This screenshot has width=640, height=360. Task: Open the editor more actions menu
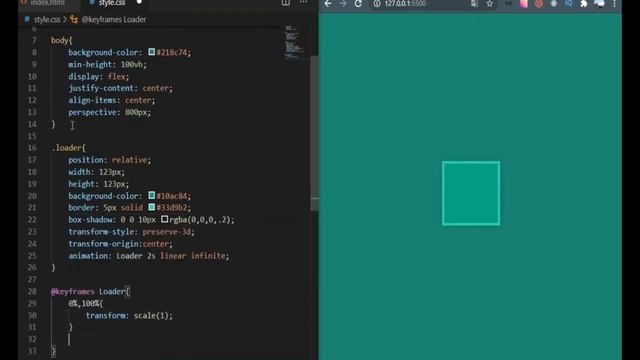pyautogui.click(x=304, y=2)
